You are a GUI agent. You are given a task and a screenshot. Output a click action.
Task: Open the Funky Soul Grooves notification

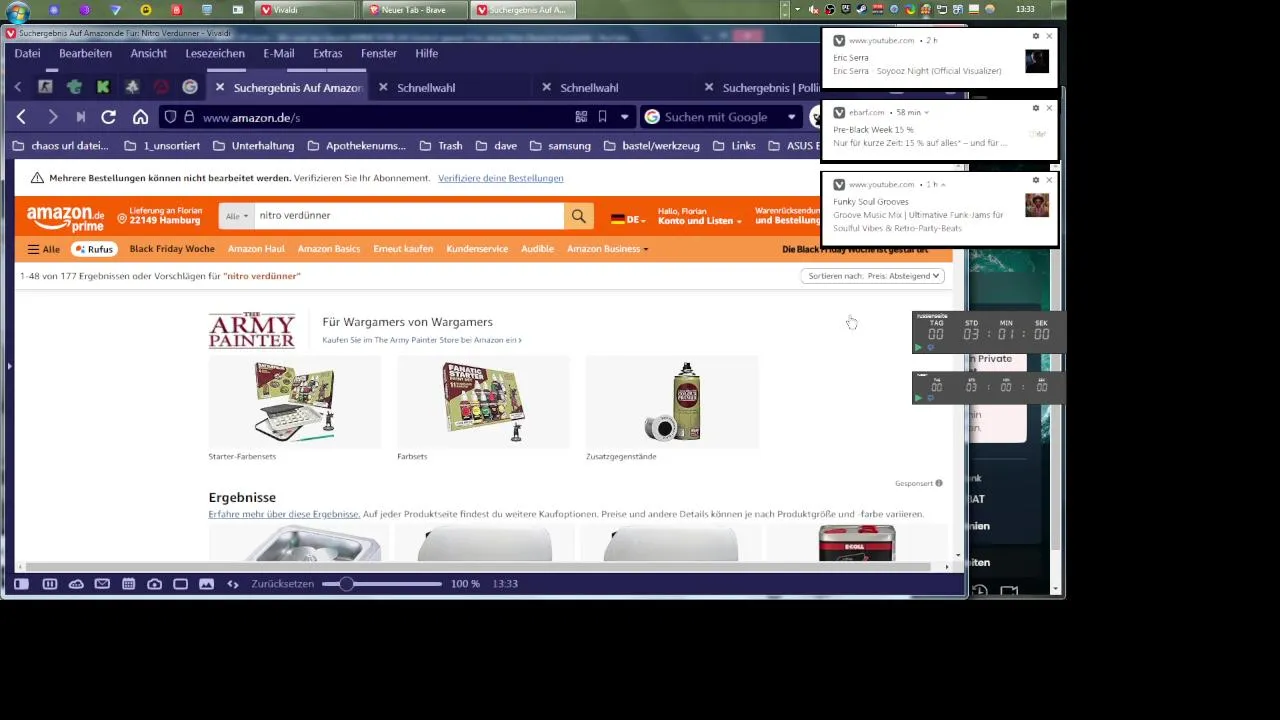[939, 208]
